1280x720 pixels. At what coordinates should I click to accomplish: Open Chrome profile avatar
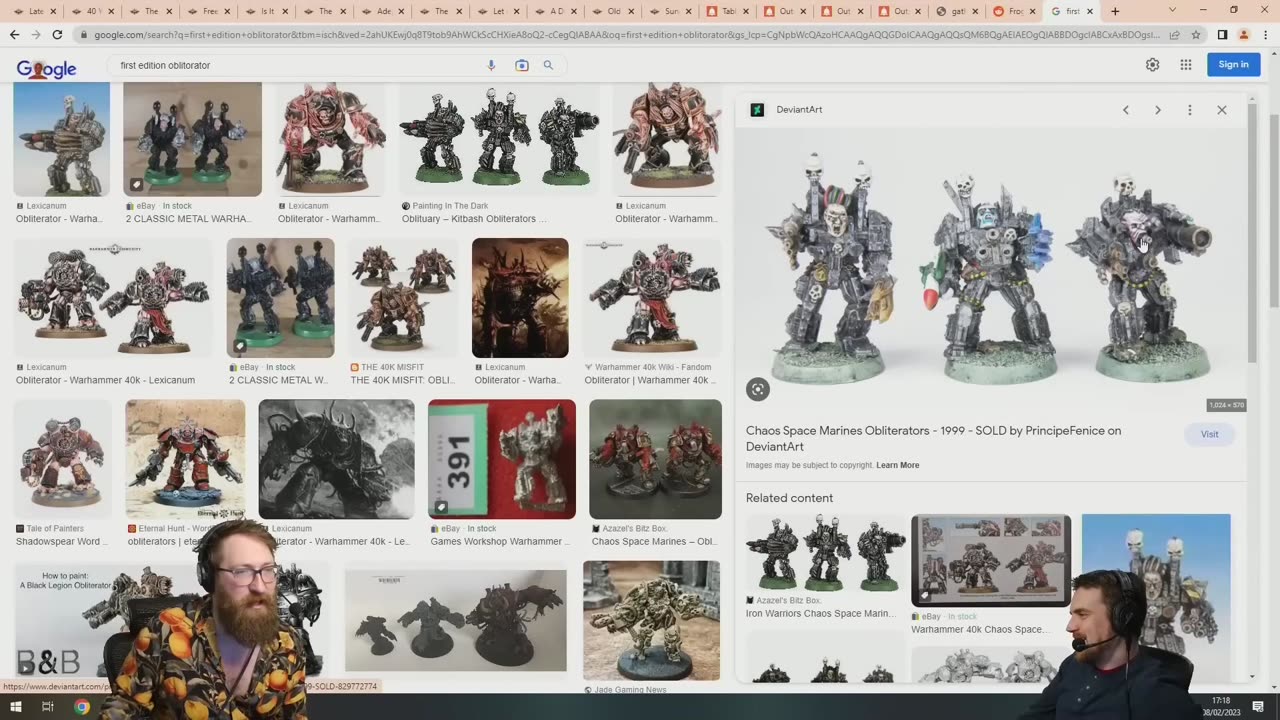[1244, 34]
